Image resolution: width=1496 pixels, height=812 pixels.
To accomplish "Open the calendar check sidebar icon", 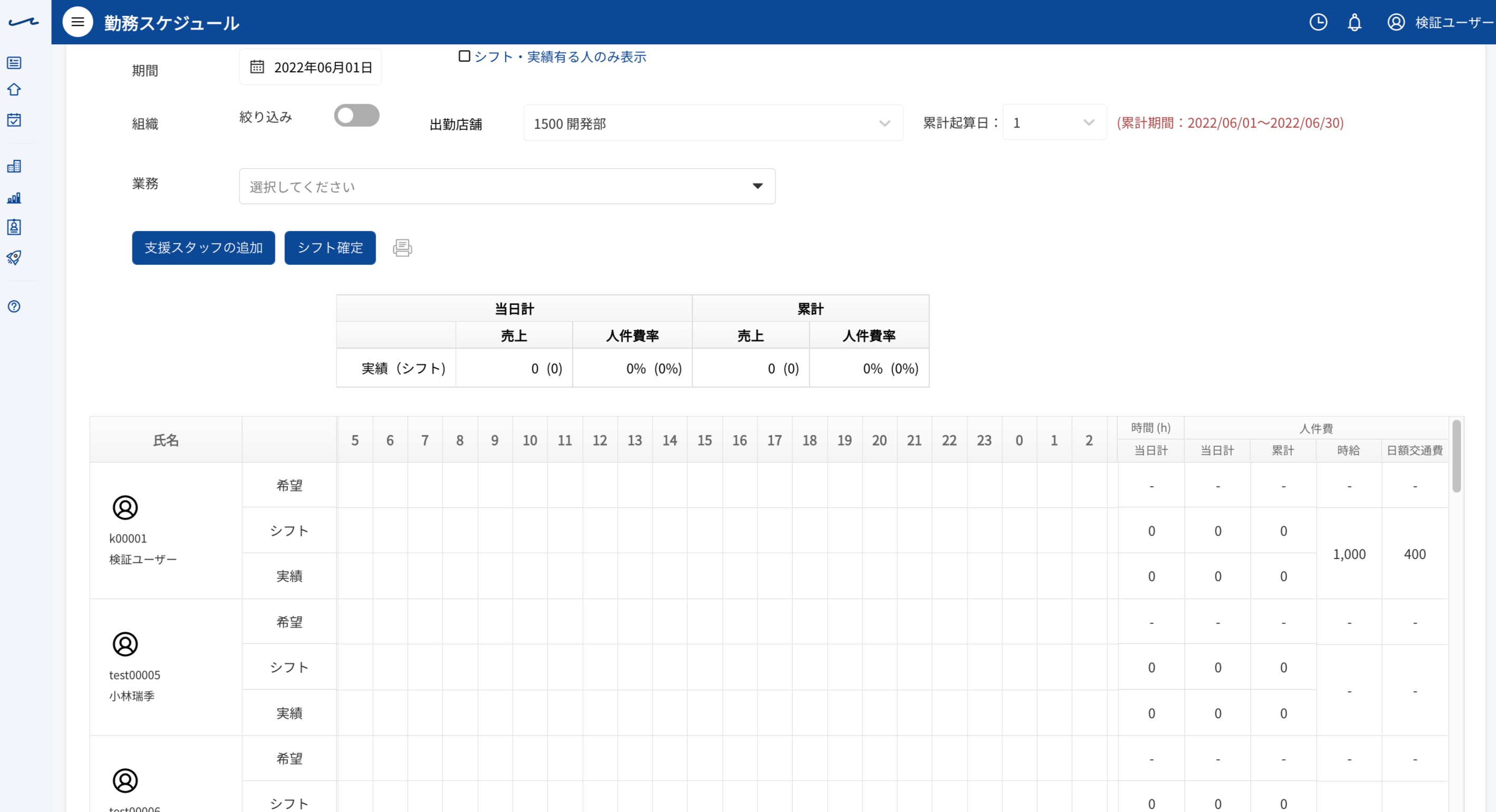I will click(x=14, y=120).
